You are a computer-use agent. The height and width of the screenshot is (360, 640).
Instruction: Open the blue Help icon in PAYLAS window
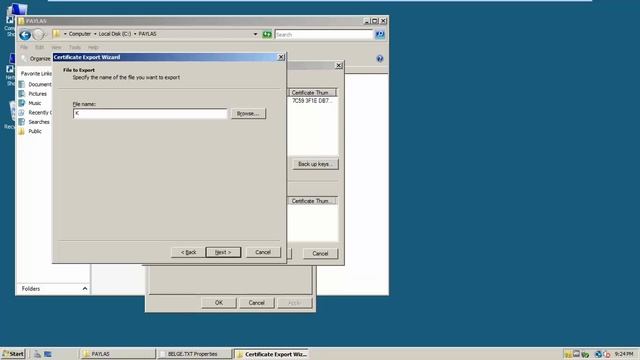point(380,59)
